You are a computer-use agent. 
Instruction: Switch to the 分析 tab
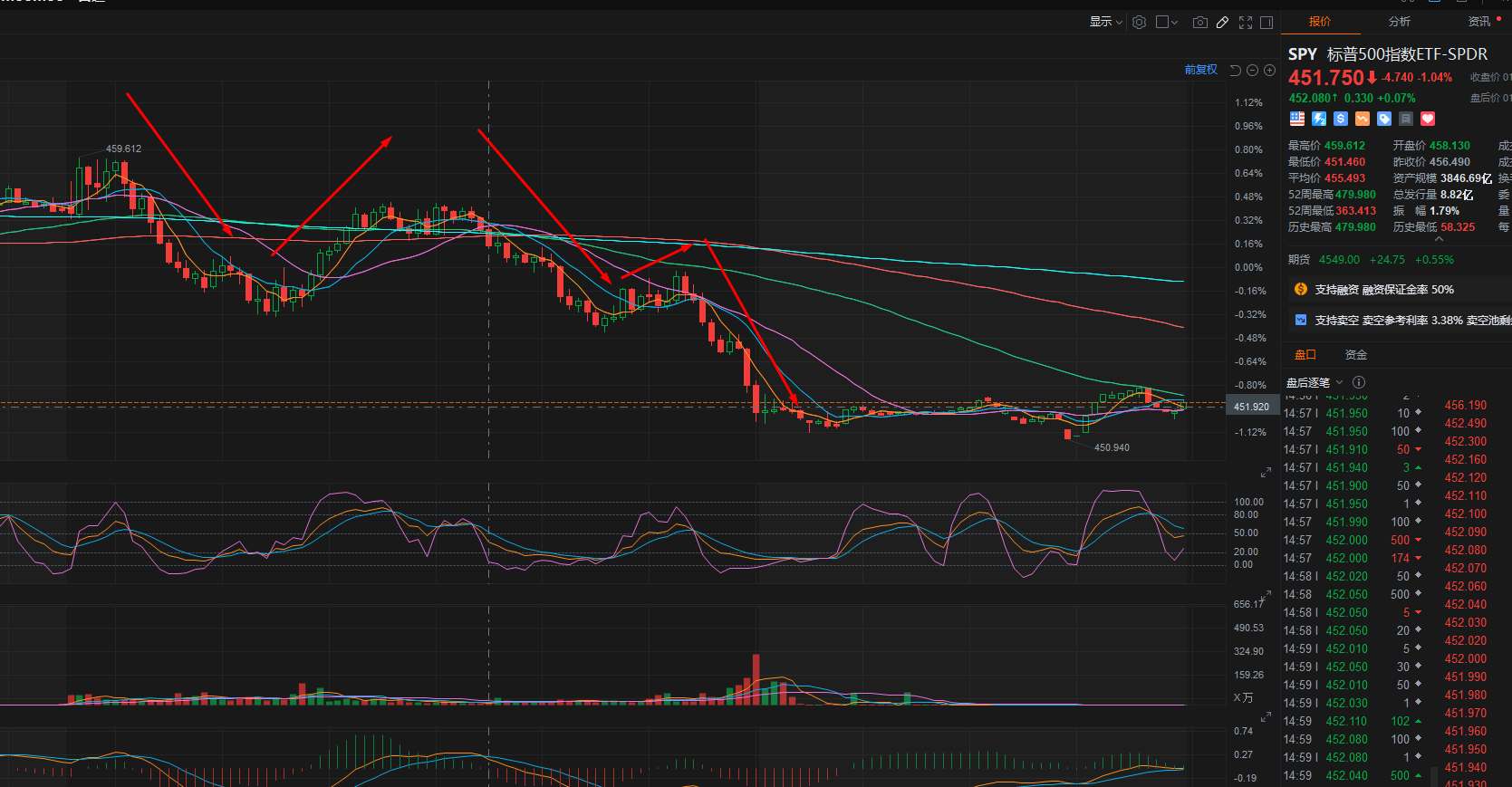click(1400, 22)
